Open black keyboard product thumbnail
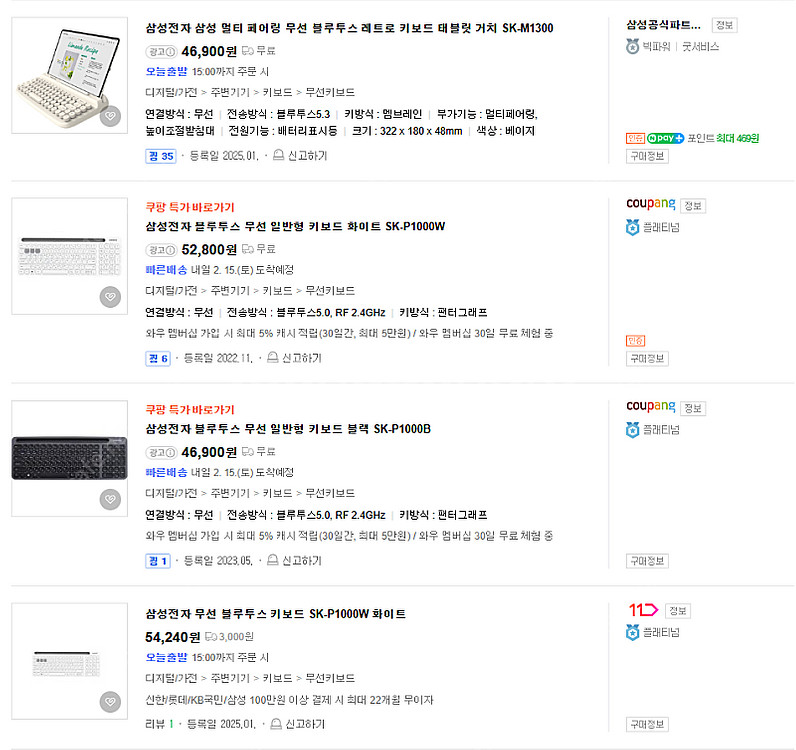 [x=70, y=459]
